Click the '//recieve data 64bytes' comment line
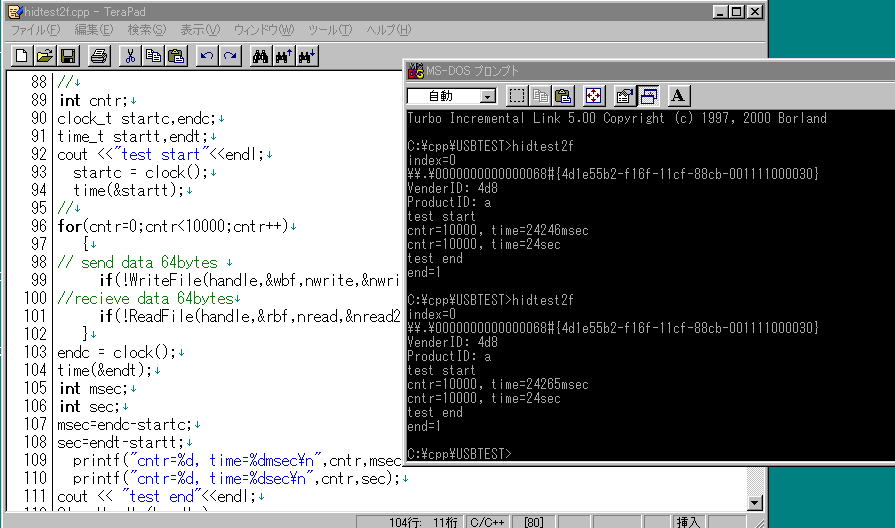This screenshot has width=895, height=528. [x=146, y=299]
